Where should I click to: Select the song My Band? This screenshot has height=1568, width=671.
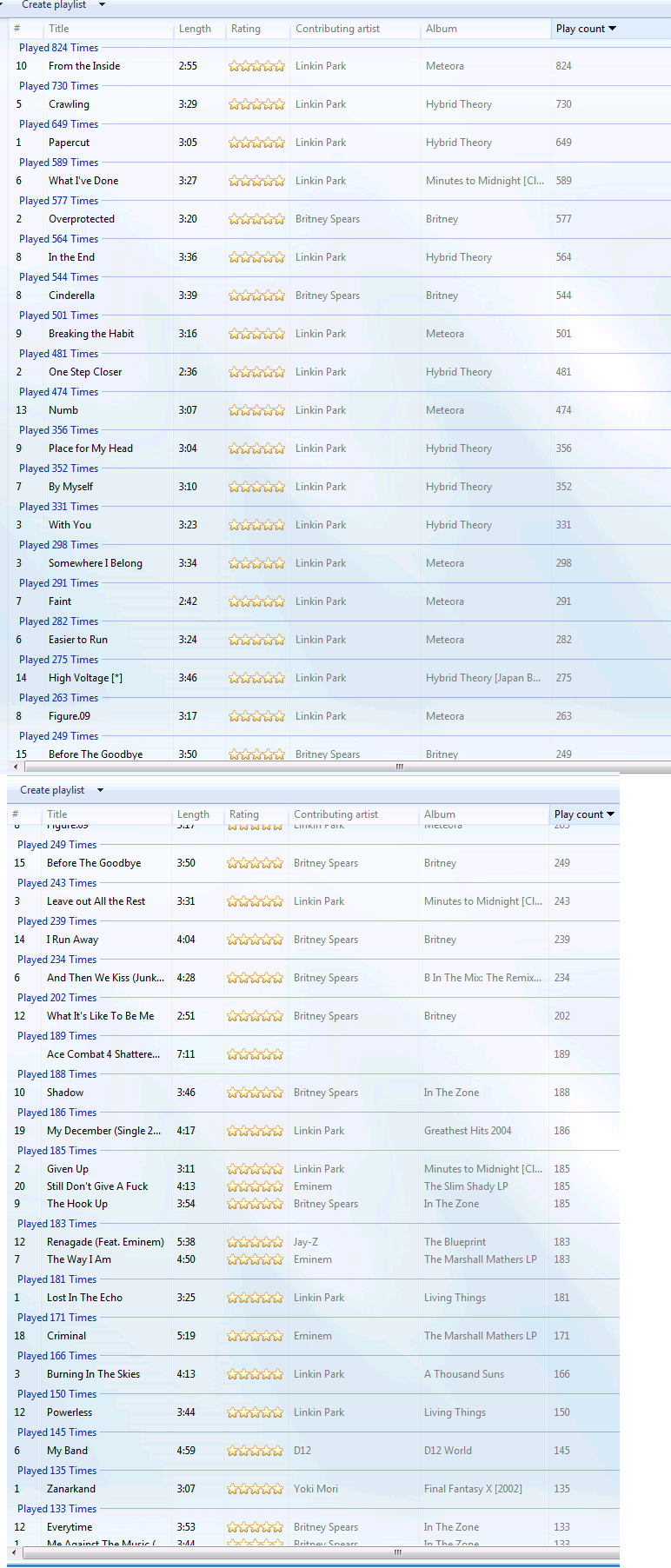pyautogui.click(x=67, y=1451)
